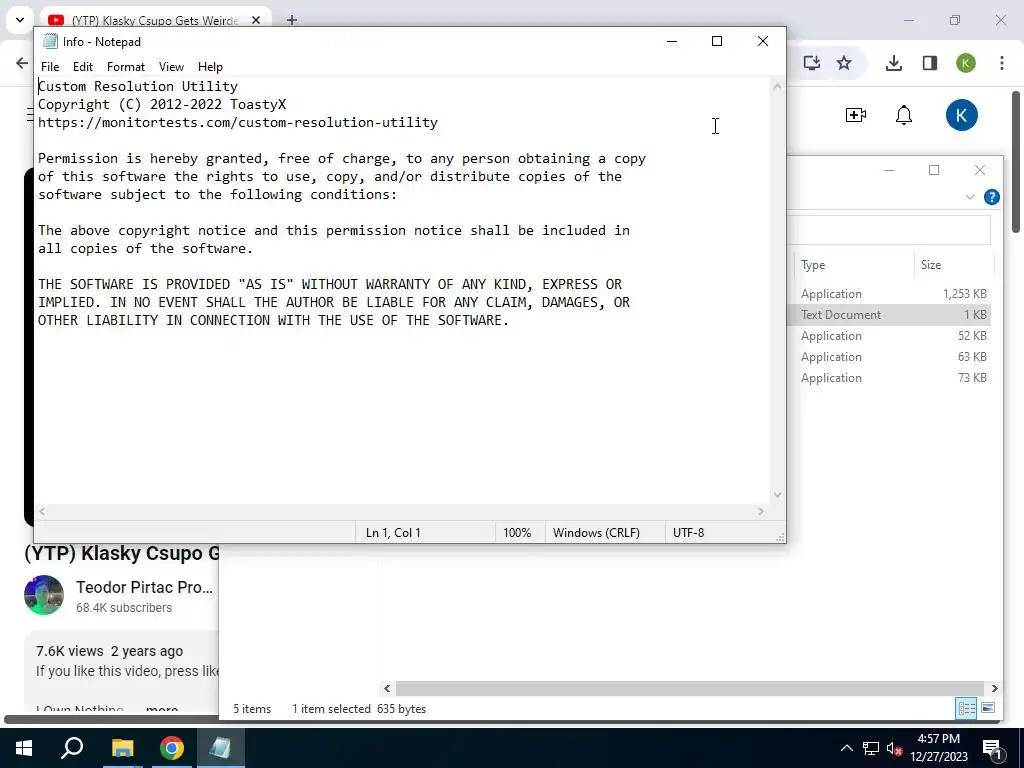This screenshot has width=1024, height=768.
Task: Open YouTube notifications bell
Action: coord(904,115)
